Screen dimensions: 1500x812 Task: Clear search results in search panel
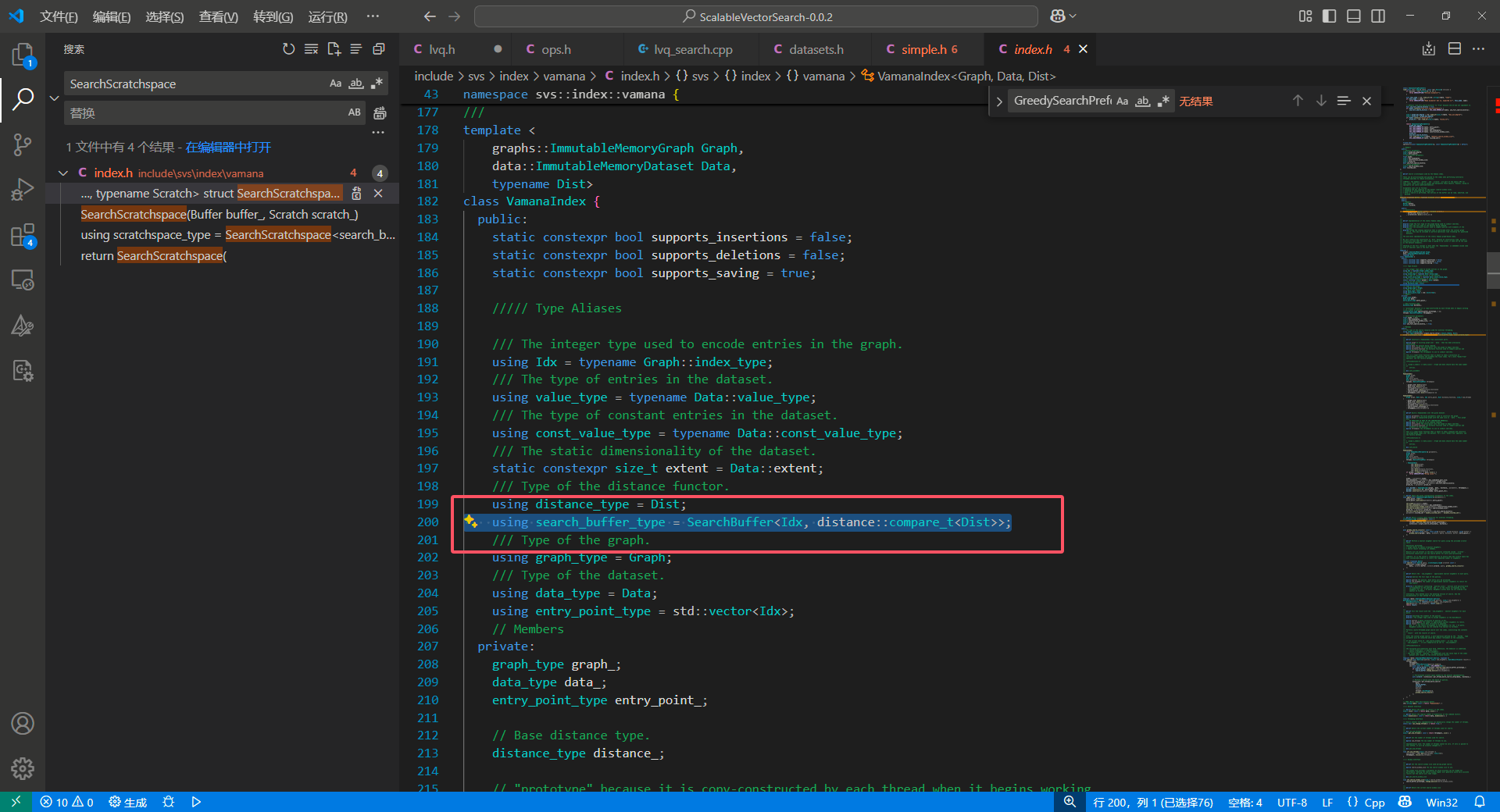[311, 49]
